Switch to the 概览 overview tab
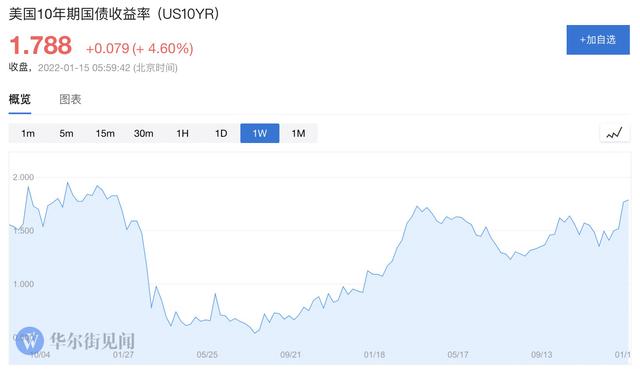 point(20,99)
